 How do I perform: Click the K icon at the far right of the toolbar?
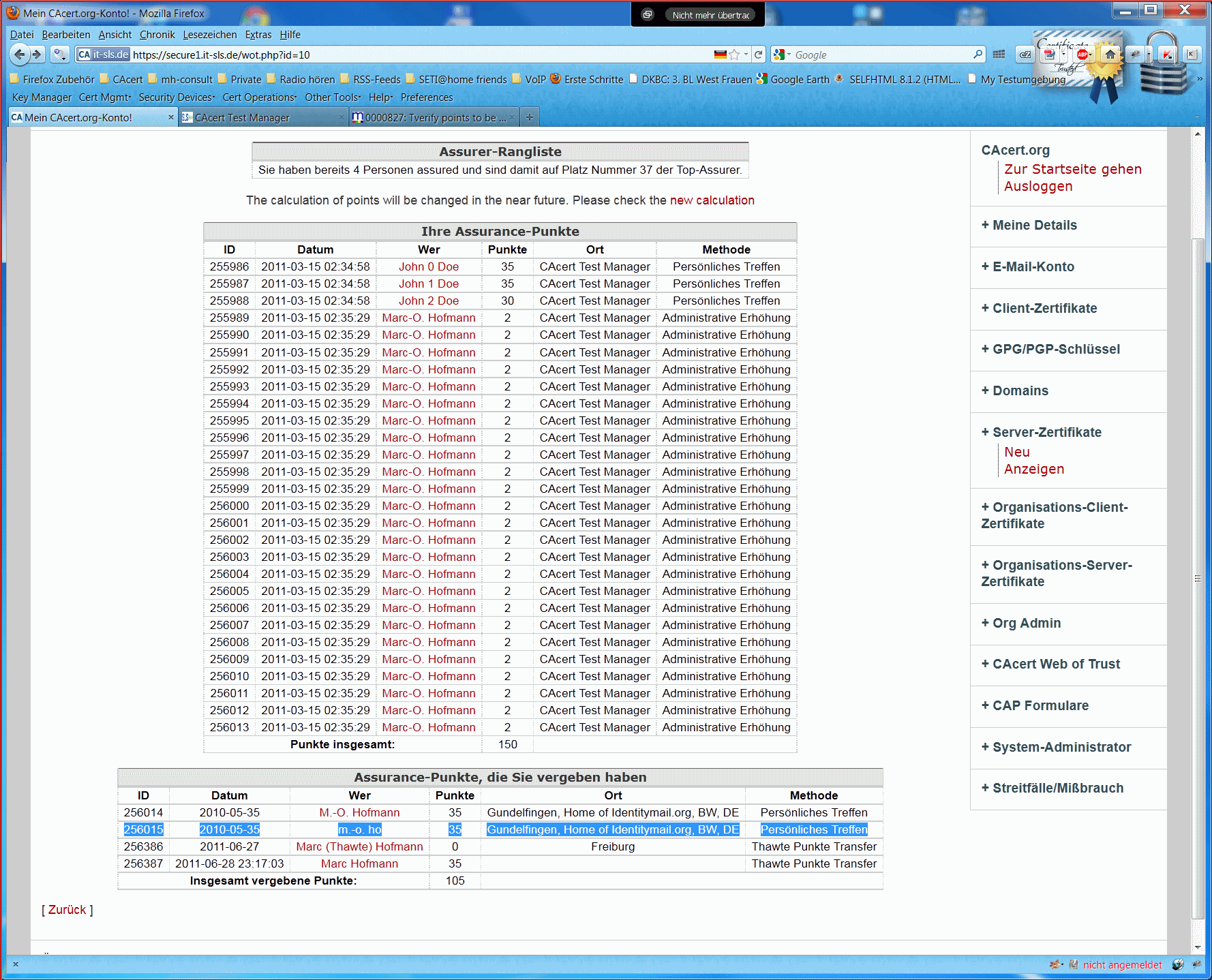[1192, 55]
